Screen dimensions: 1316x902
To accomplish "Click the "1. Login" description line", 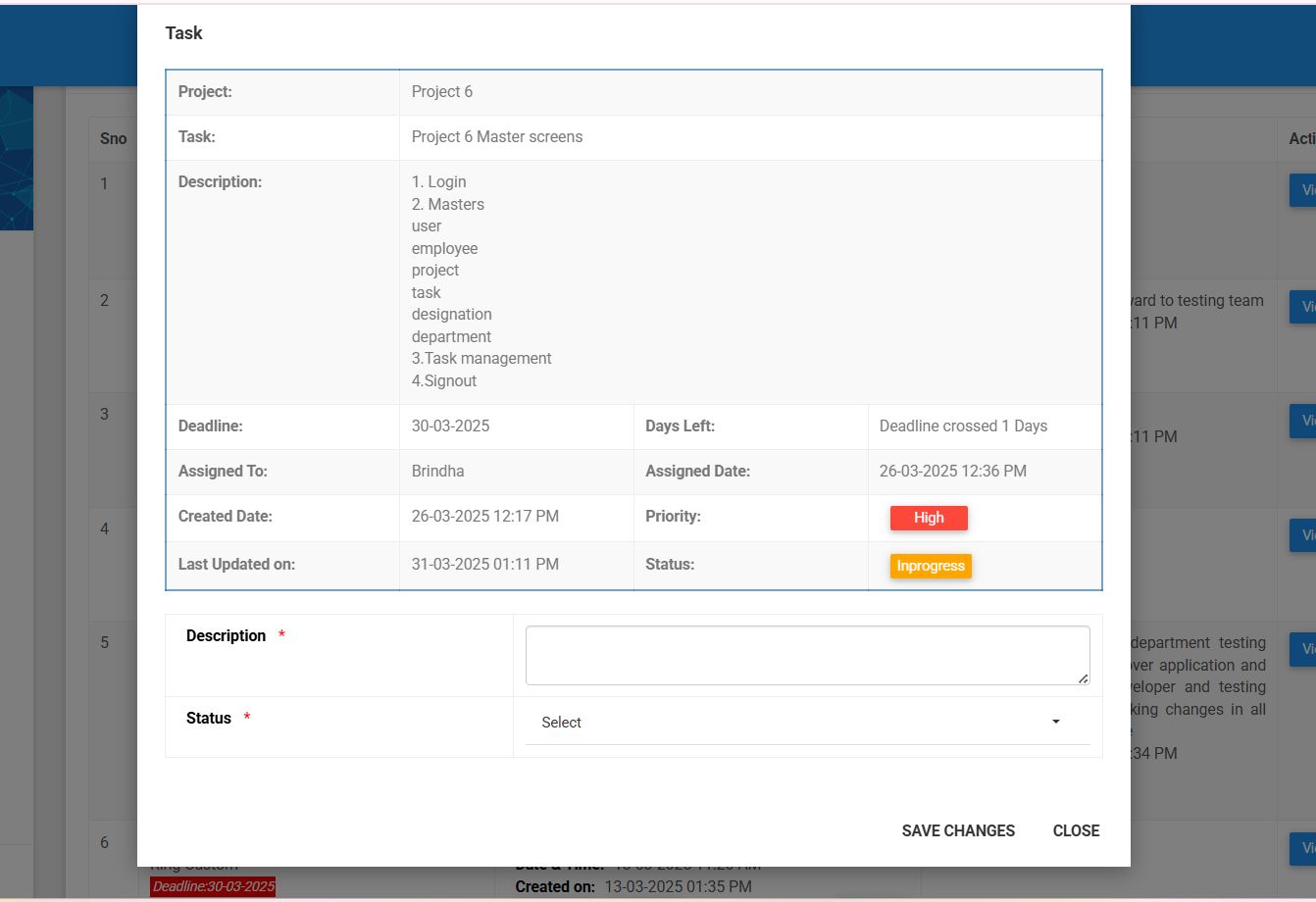I will (x=439, y=182).
